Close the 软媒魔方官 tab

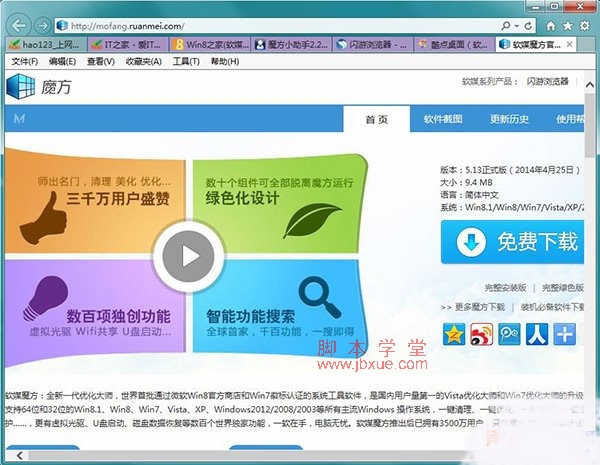[x=569, y=44]
